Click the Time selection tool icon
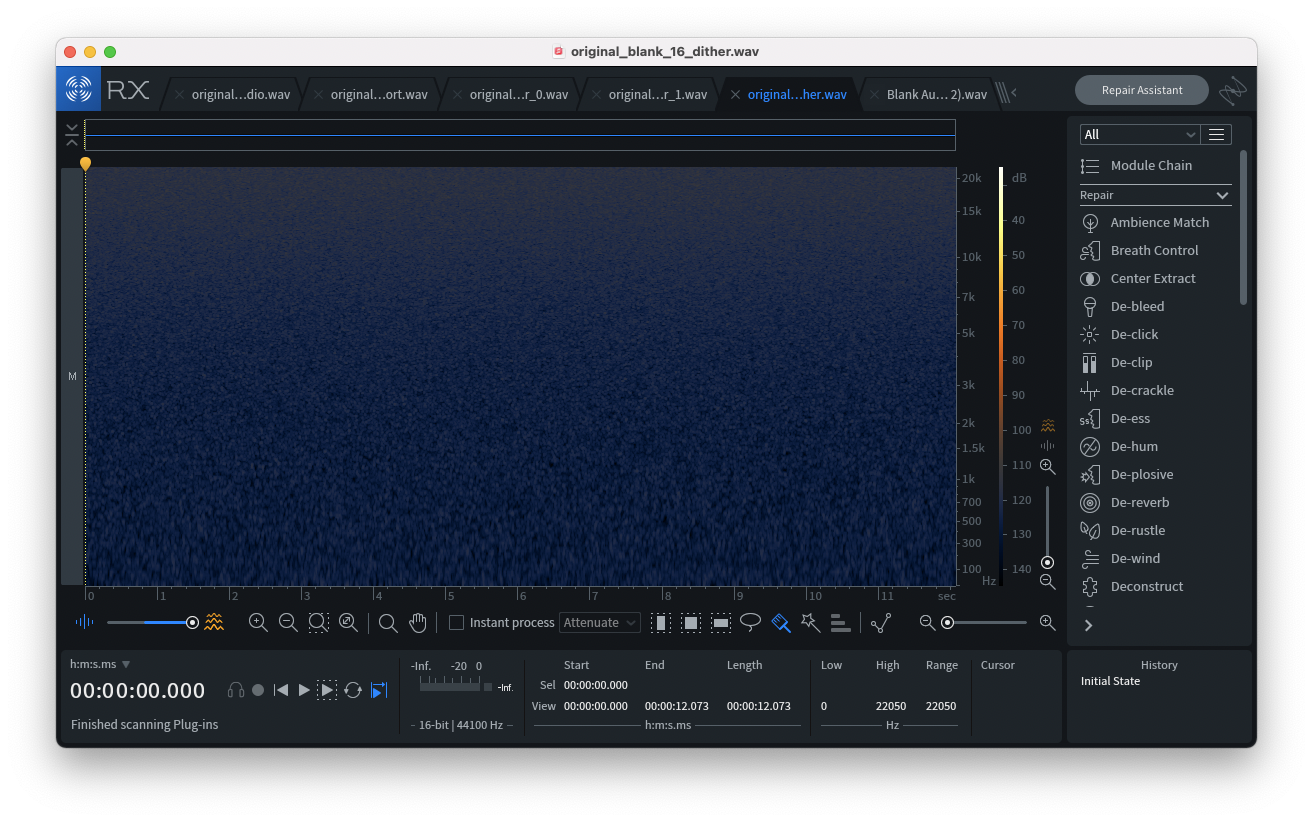The image size is (1313, 822). coord(660,623)
